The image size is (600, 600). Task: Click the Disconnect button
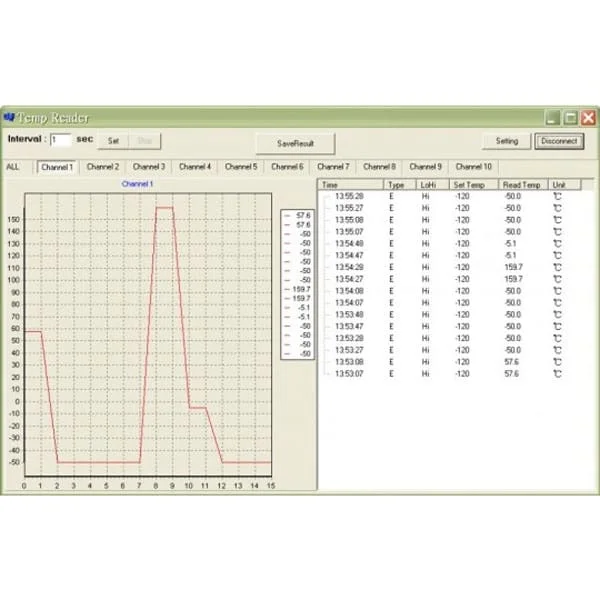[x=559, y=141]
